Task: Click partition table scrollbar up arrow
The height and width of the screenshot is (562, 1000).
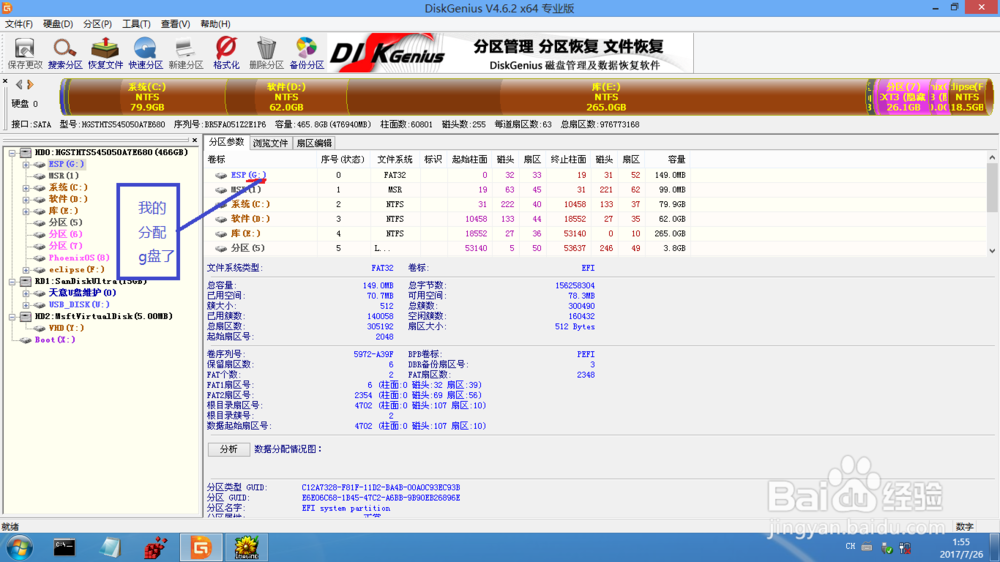Action: (992, 158)
